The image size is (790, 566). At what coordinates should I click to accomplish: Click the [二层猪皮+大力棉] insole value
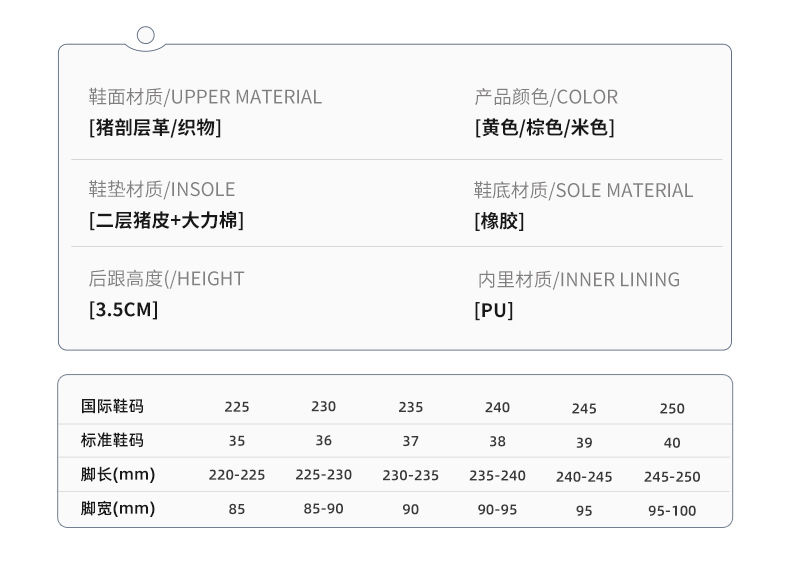[x=166, y=221]
